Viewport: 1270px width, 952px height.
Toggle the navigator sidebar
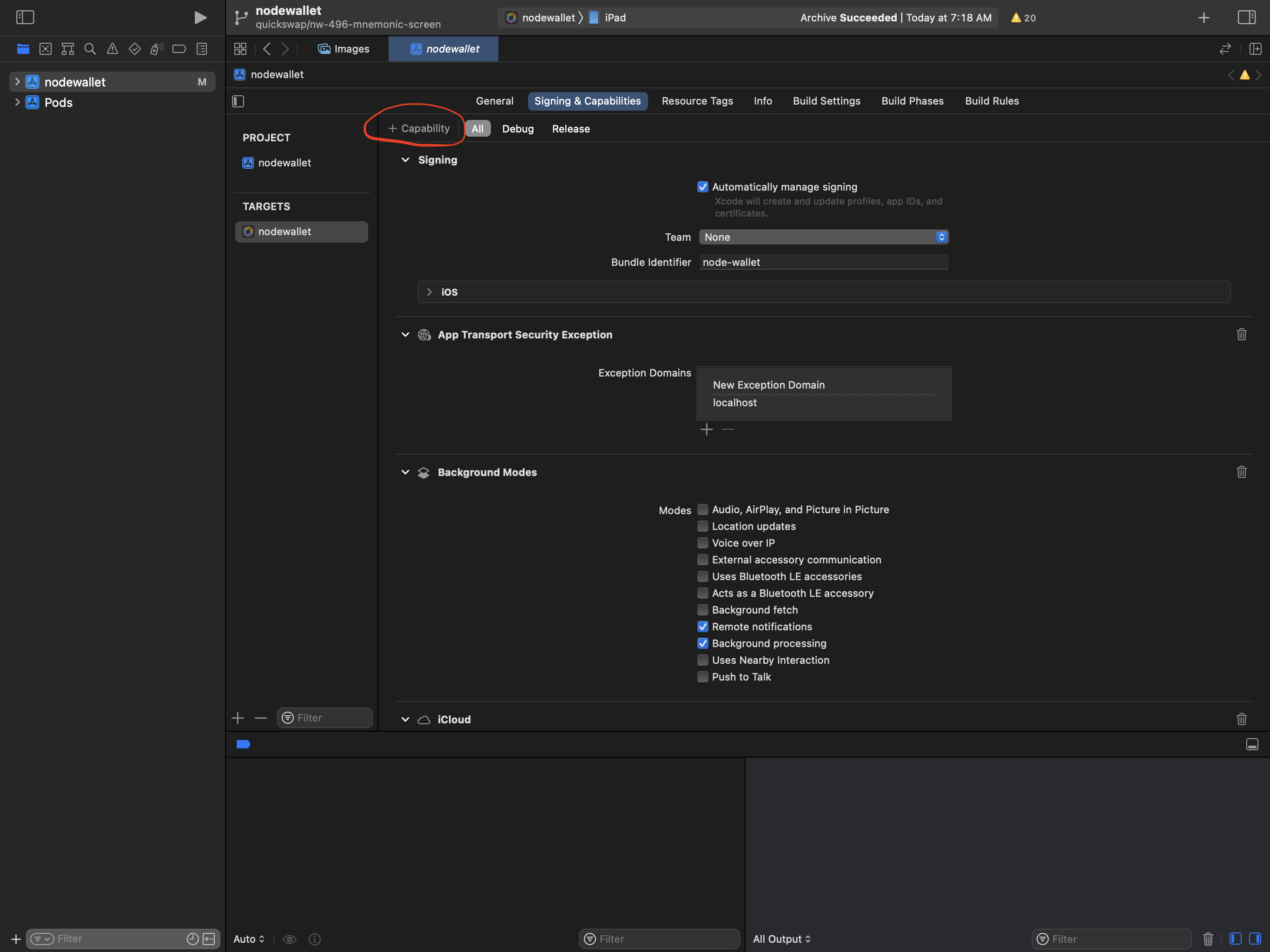(x=25, y=18)
